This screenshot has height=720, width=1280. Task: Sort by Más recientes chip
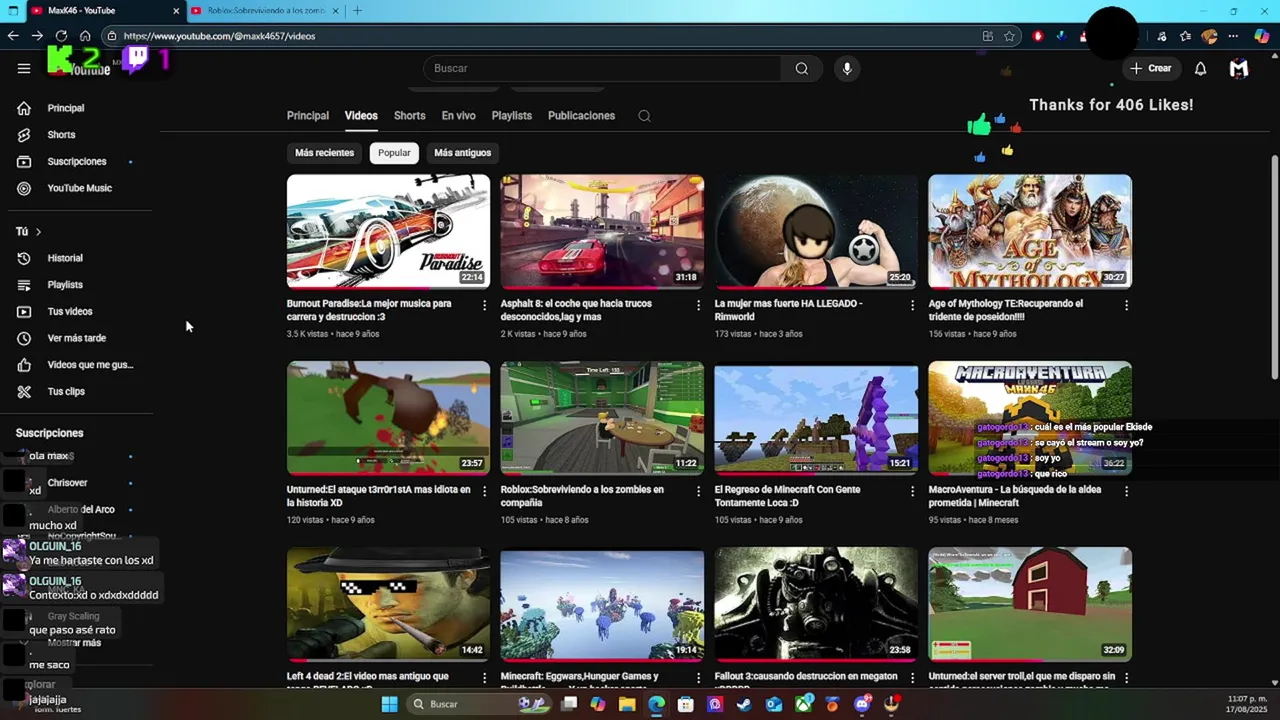324,153
